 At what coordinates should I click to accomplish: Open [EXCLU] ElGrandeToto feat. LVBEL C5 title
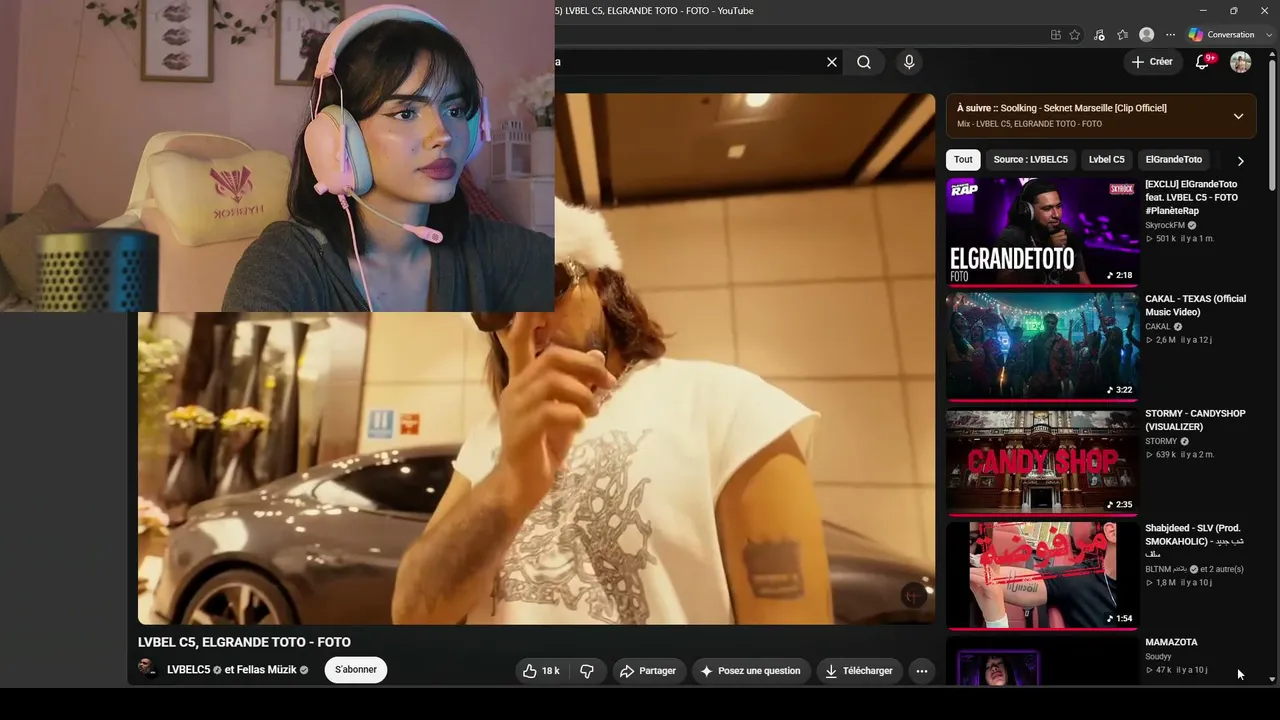pos(1191,198)
